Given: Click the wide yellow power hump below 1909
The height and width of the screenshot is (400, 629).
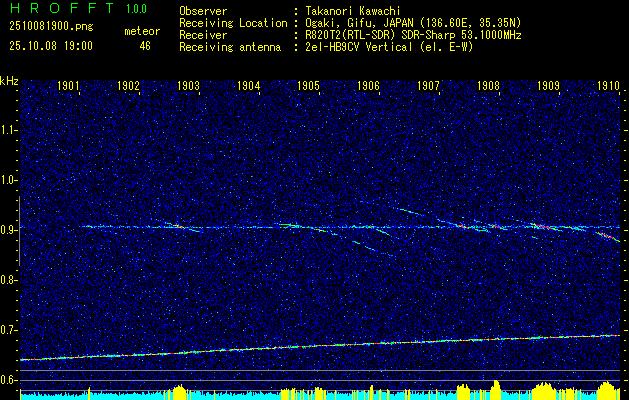Looking at the screenshot, I should click(544, 391).
